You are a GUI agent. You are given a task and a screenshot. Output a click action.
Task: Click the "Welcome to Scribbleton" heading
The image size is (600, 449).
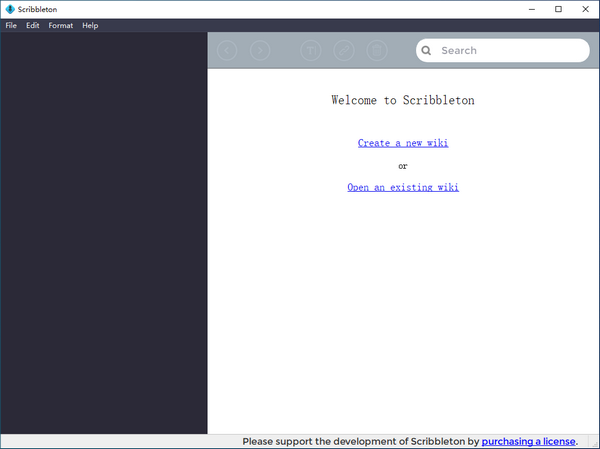coord(403,100)
